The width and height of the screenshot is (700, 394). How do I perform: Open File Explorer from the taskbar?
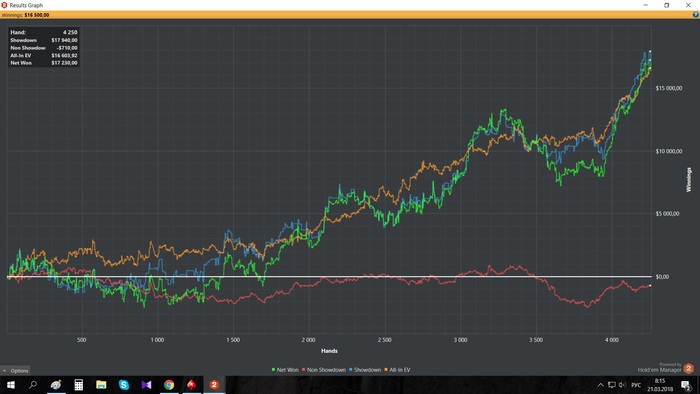tap(101, 385)
